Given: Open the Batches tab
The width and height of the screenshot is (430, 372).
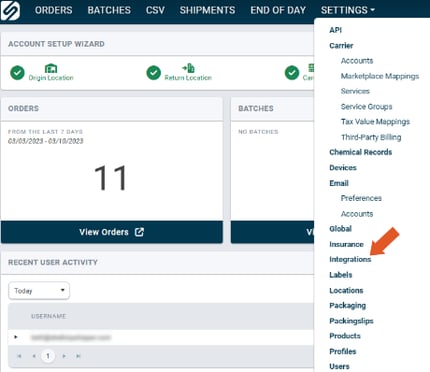Looking at the screenshot, I should (109, 10).
